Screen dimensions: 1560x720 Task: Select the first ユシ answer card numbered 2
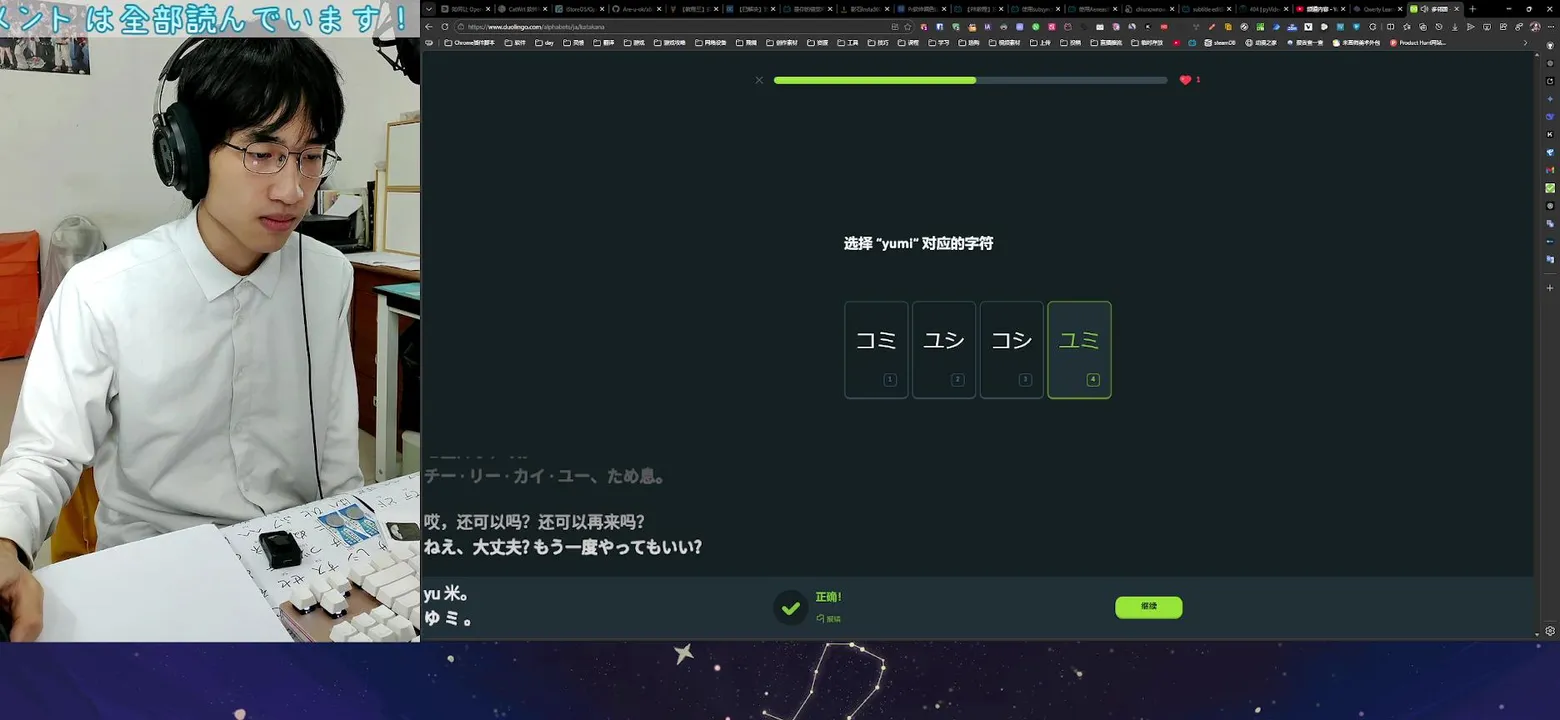[x=944, y=350]
